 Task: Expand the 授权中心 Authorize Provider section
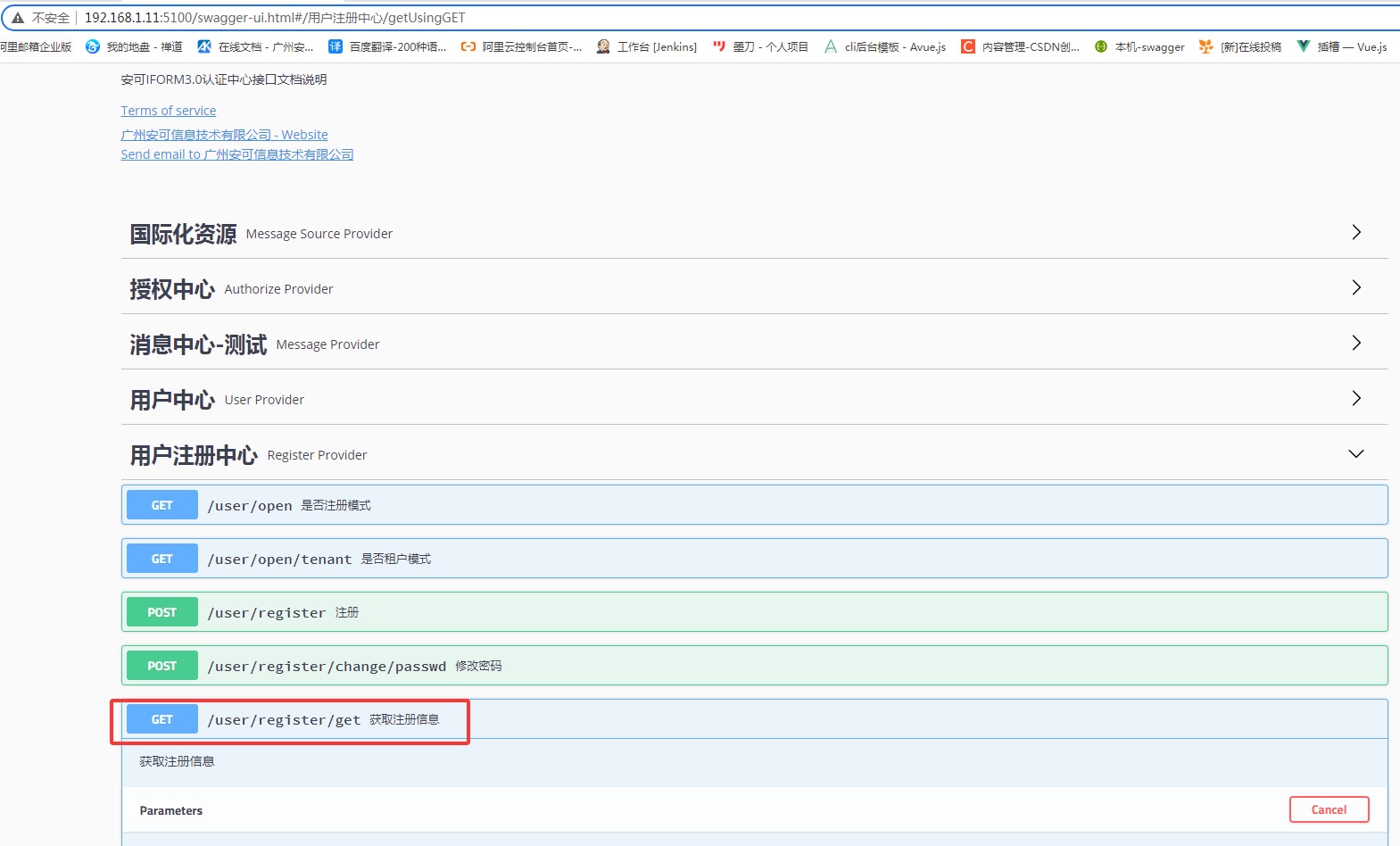pos(1355,288)
